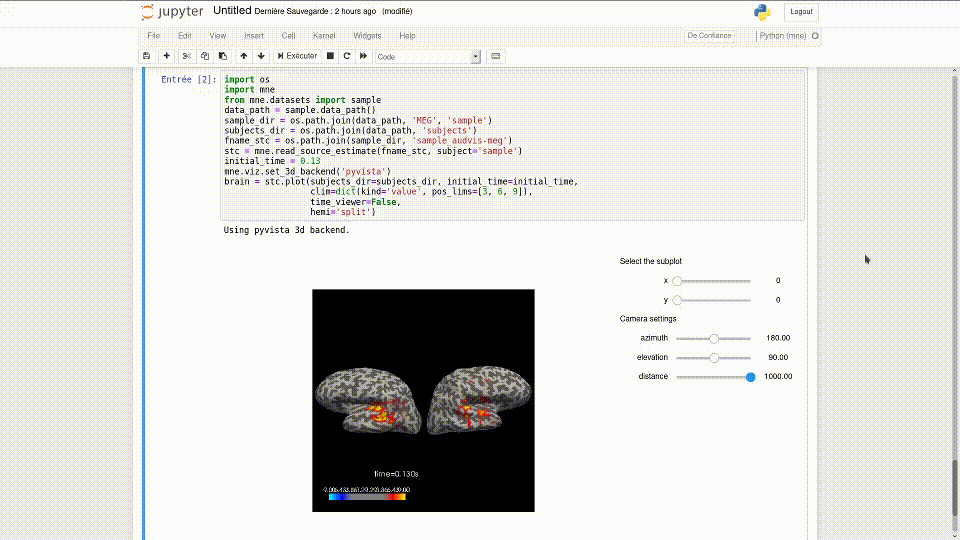Click the distance slider handle

click(751, 377)
